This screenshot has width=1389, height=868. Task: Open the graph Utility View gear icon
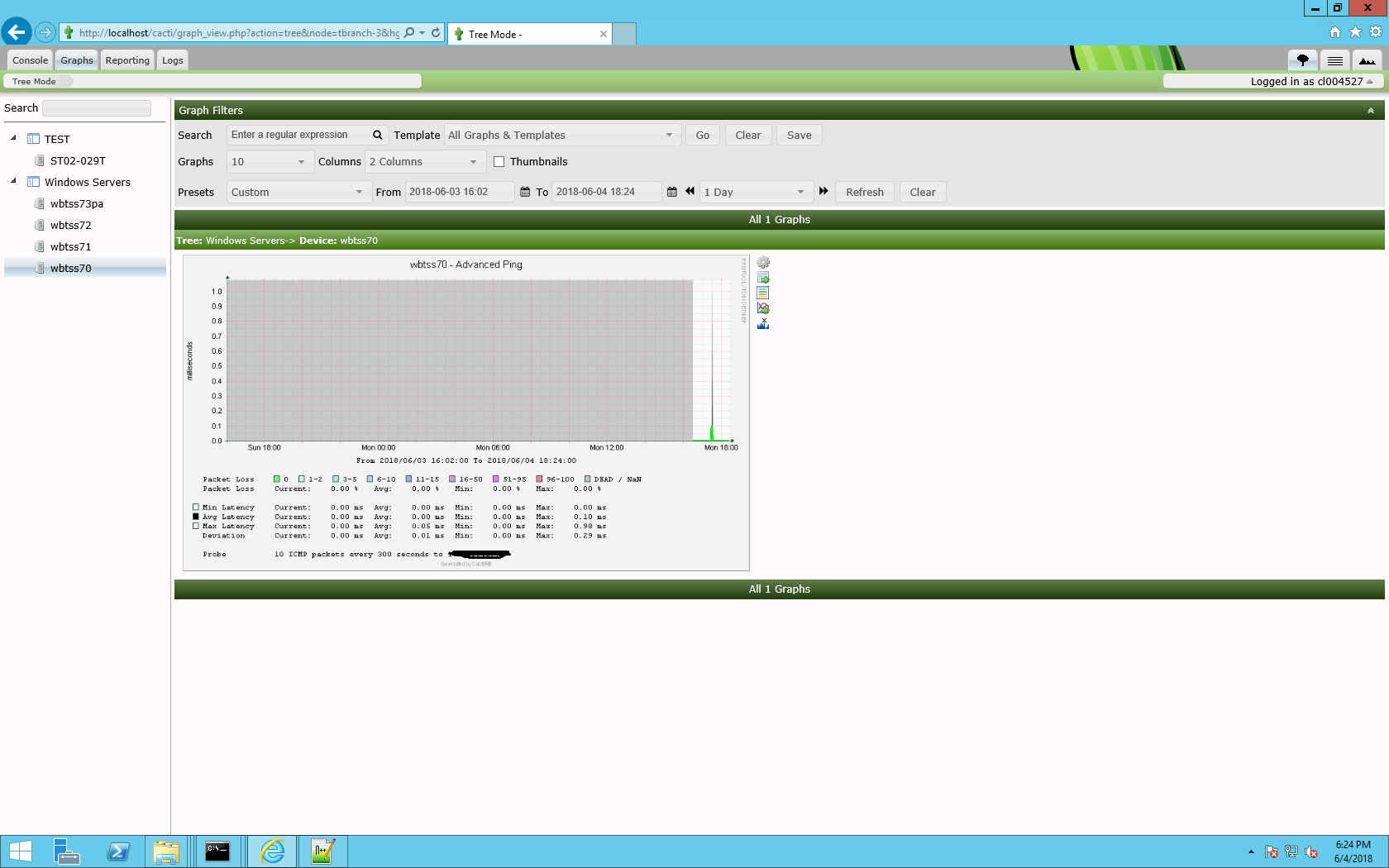763,263
